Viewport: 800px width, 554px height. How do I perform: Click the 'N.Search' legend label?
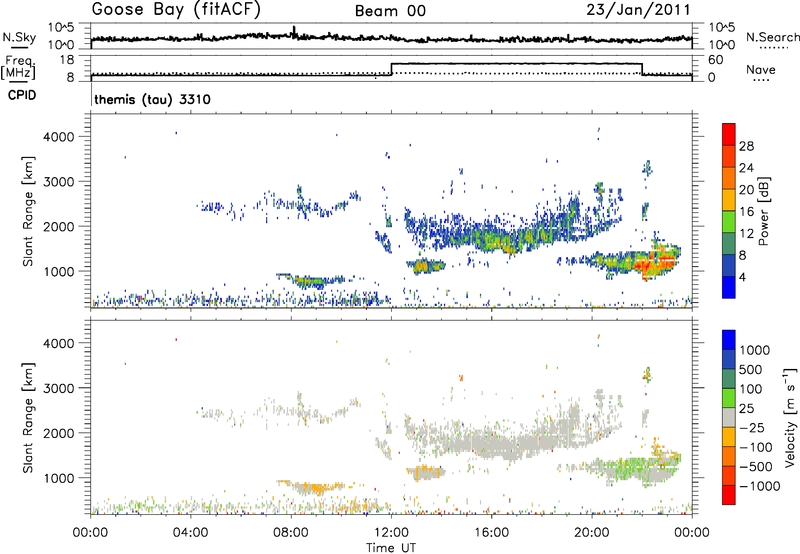[x=772, y=37]
